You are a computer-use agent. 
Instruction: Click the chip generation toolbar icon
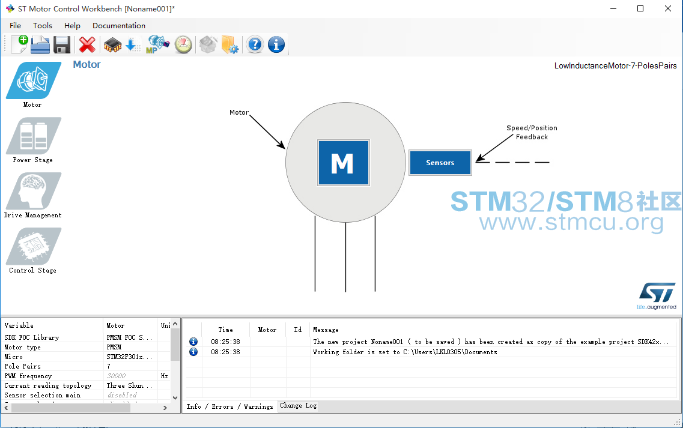pos(113,44)
